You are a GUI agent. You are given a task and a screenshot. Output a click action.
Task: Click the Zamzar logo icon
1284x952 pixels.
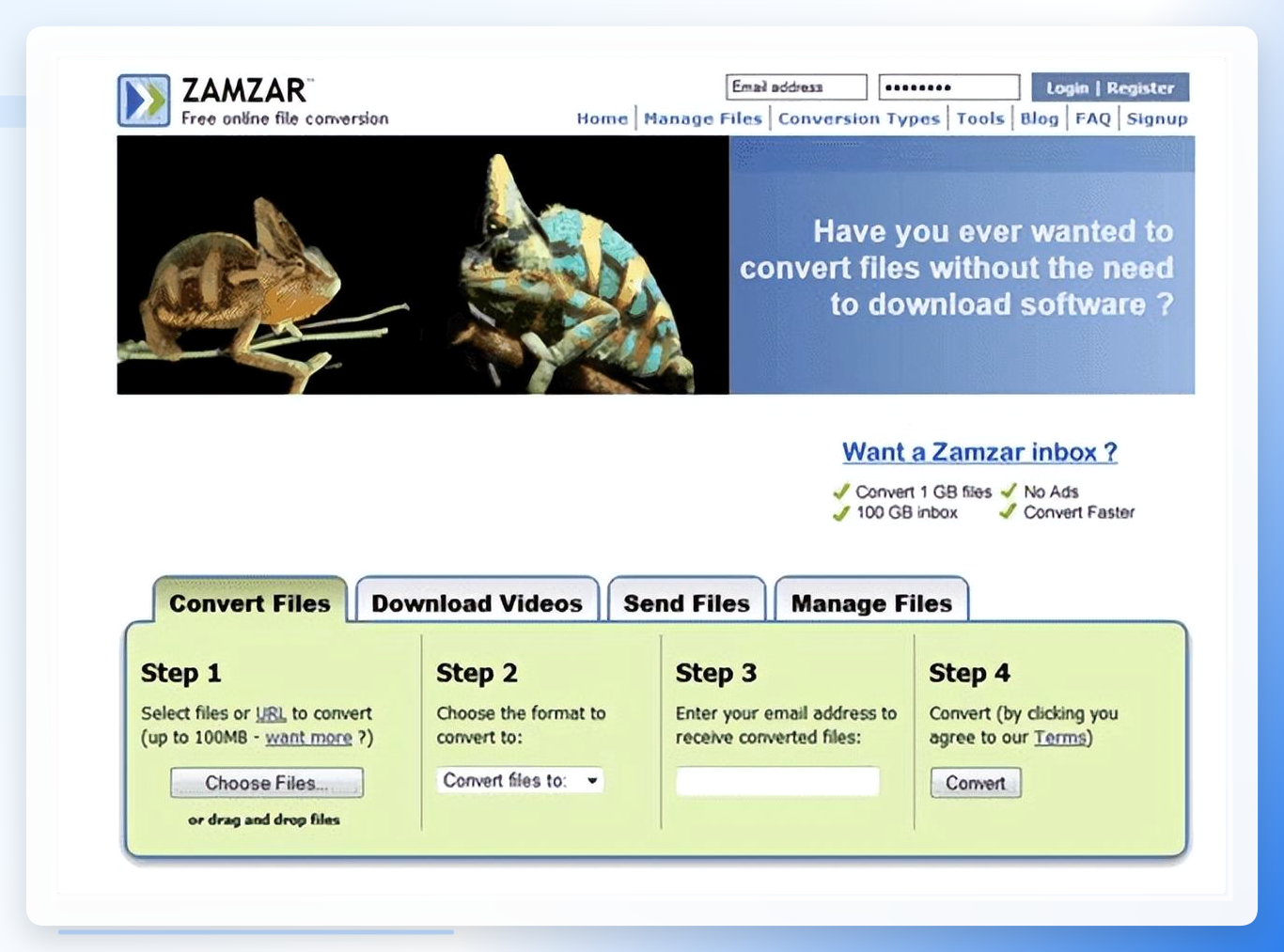pyautogui.click(x=144, y=101)
